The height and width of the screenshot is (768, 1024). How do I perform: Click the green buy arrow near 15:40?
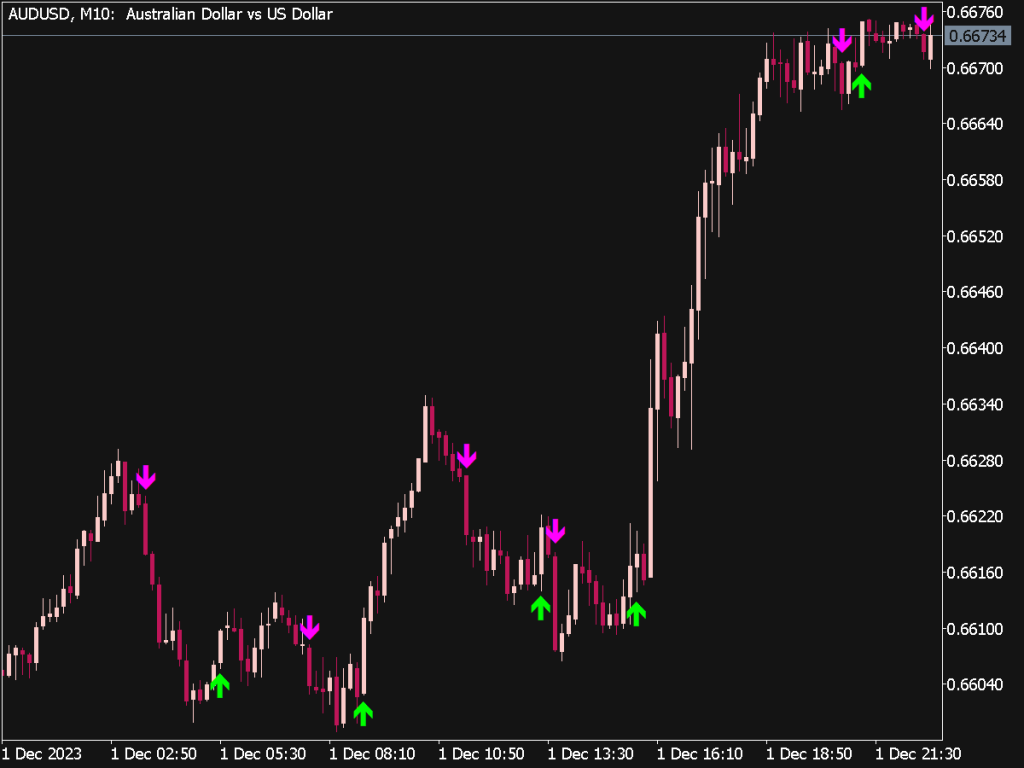pyautogui.click(x=636, y=614)
